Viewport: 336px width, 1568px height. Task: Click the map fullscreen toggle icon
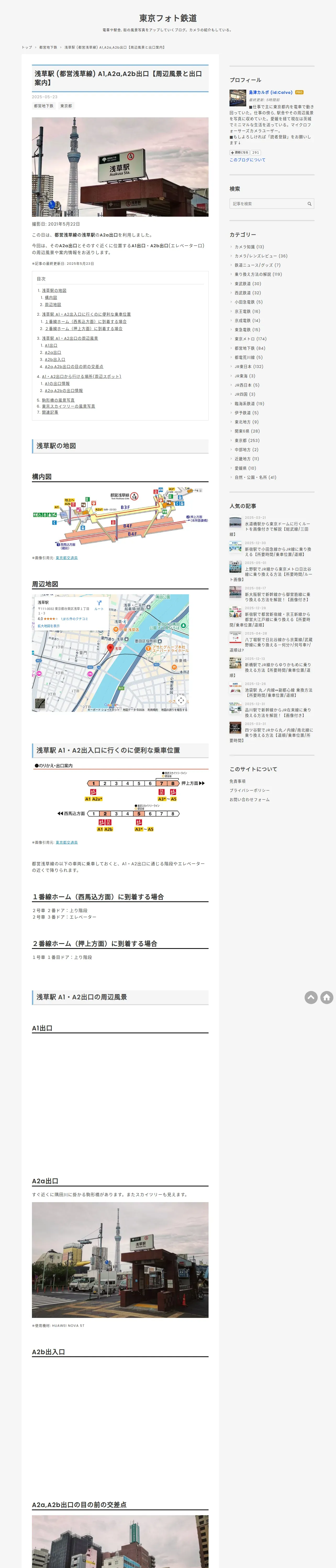[181, 701]
